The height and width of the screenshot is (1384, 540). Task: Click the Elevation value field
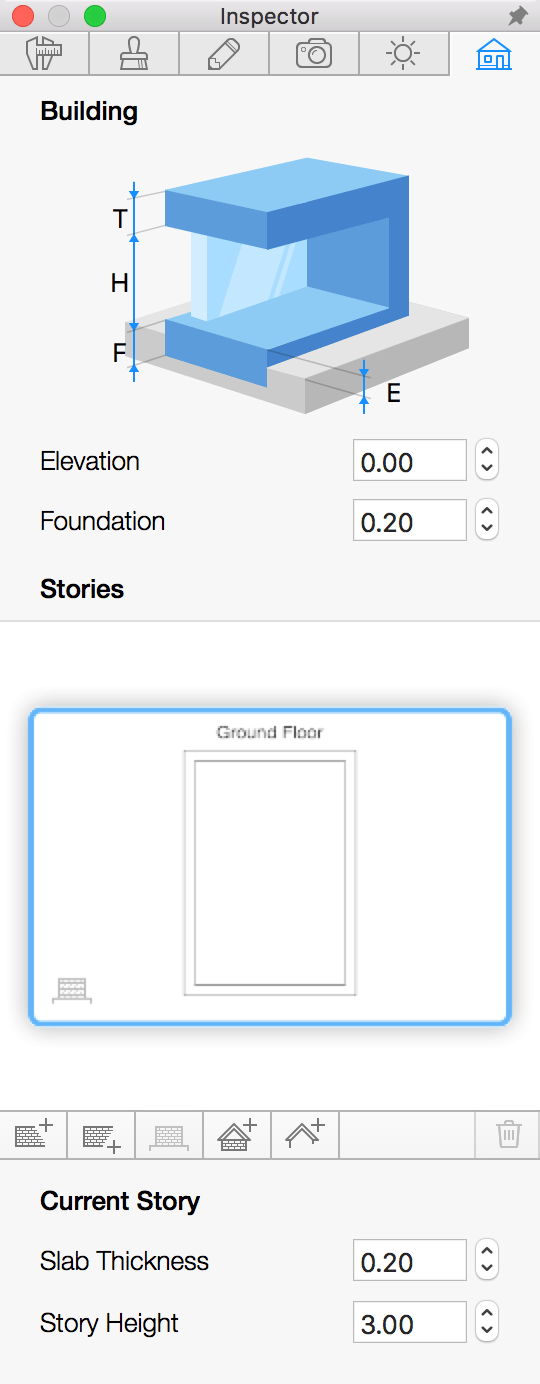(410, 461)
